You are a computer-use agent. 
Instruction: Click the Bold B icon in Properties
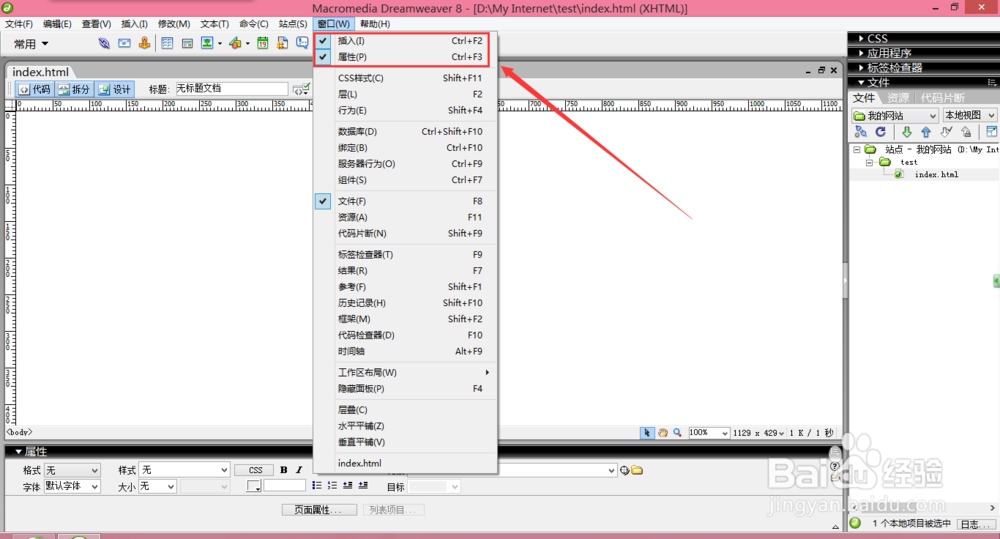284,470
